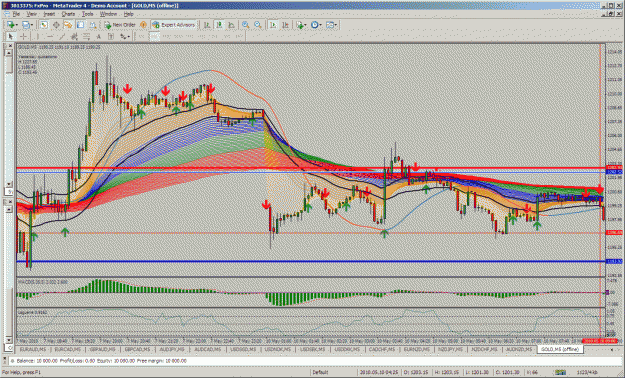Viewport: 625px width, 378px height.
Task: Select the Trendline drawing tool
Action: tap(62, 37)
